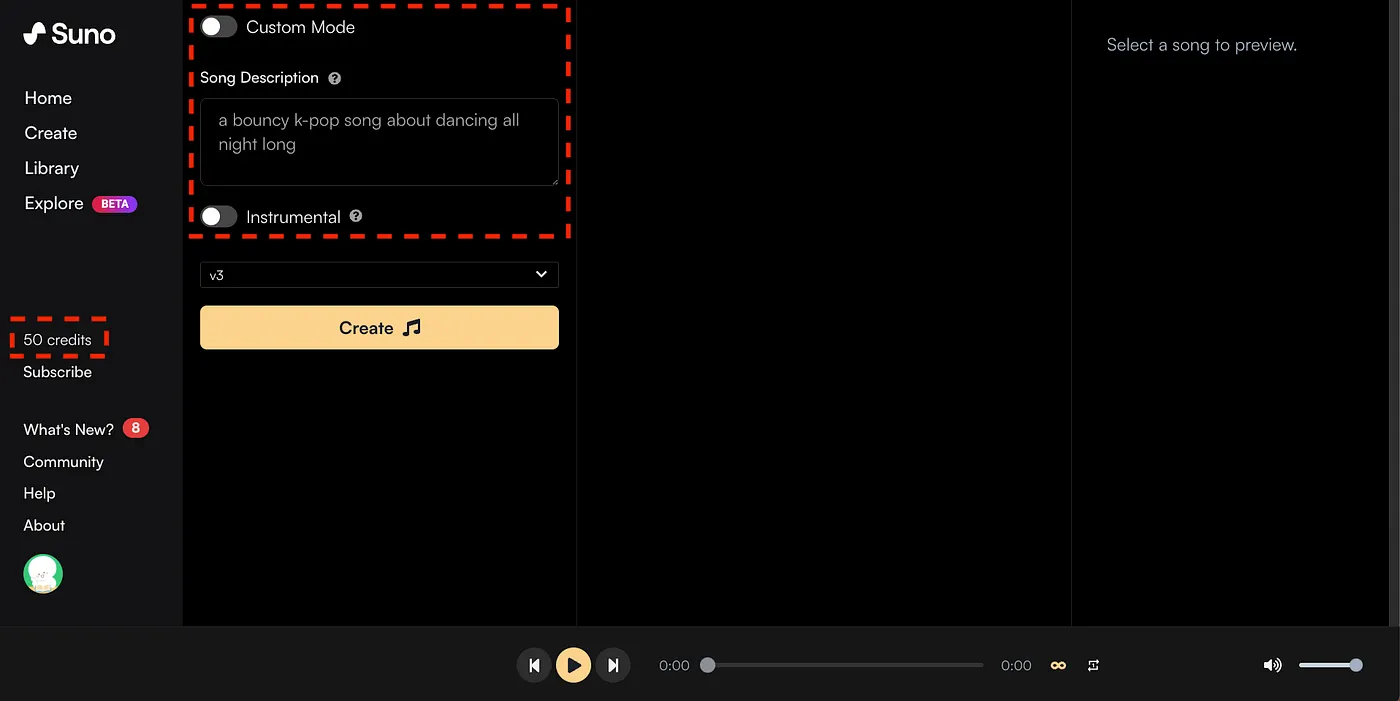Screen dimensions: 1400x701
Task: Click the red notification badge showing 8
Action: (136, 428)
